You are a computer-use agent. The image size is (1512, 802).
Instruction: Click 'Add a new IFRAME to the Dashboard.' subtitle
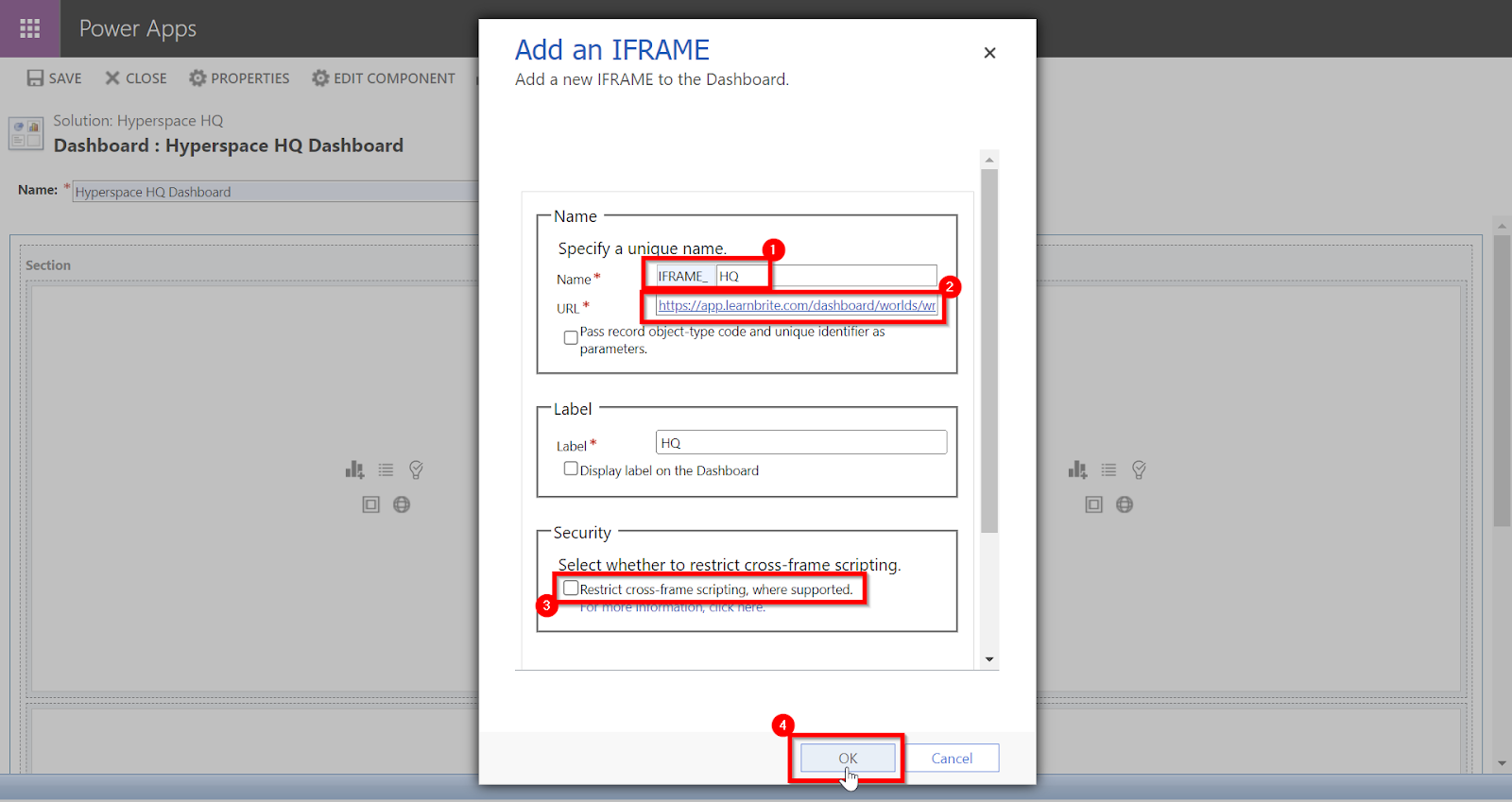(652, 79)
